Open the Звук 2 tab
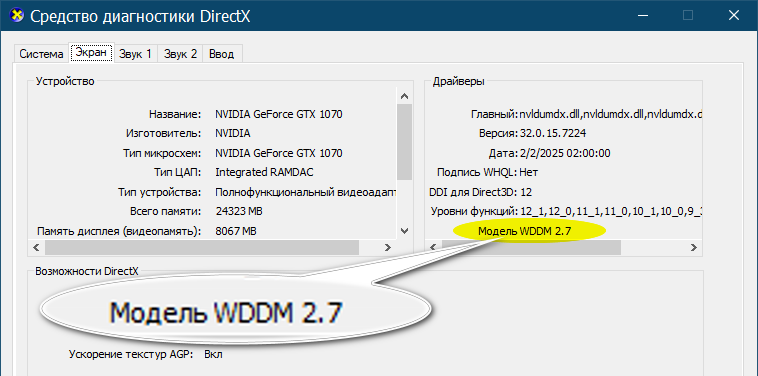This screenshot has height=376, width=758. tap(180, 54)
